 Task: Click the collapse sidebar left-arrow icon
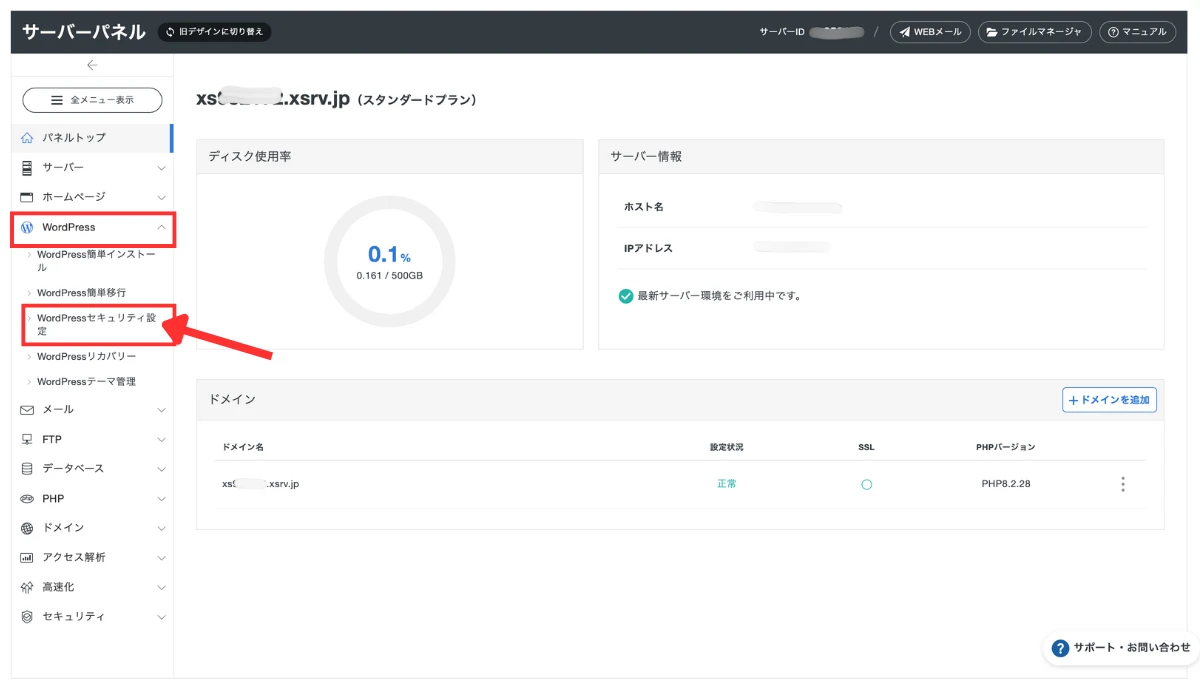pyautogui.click(x=92, y=66)
